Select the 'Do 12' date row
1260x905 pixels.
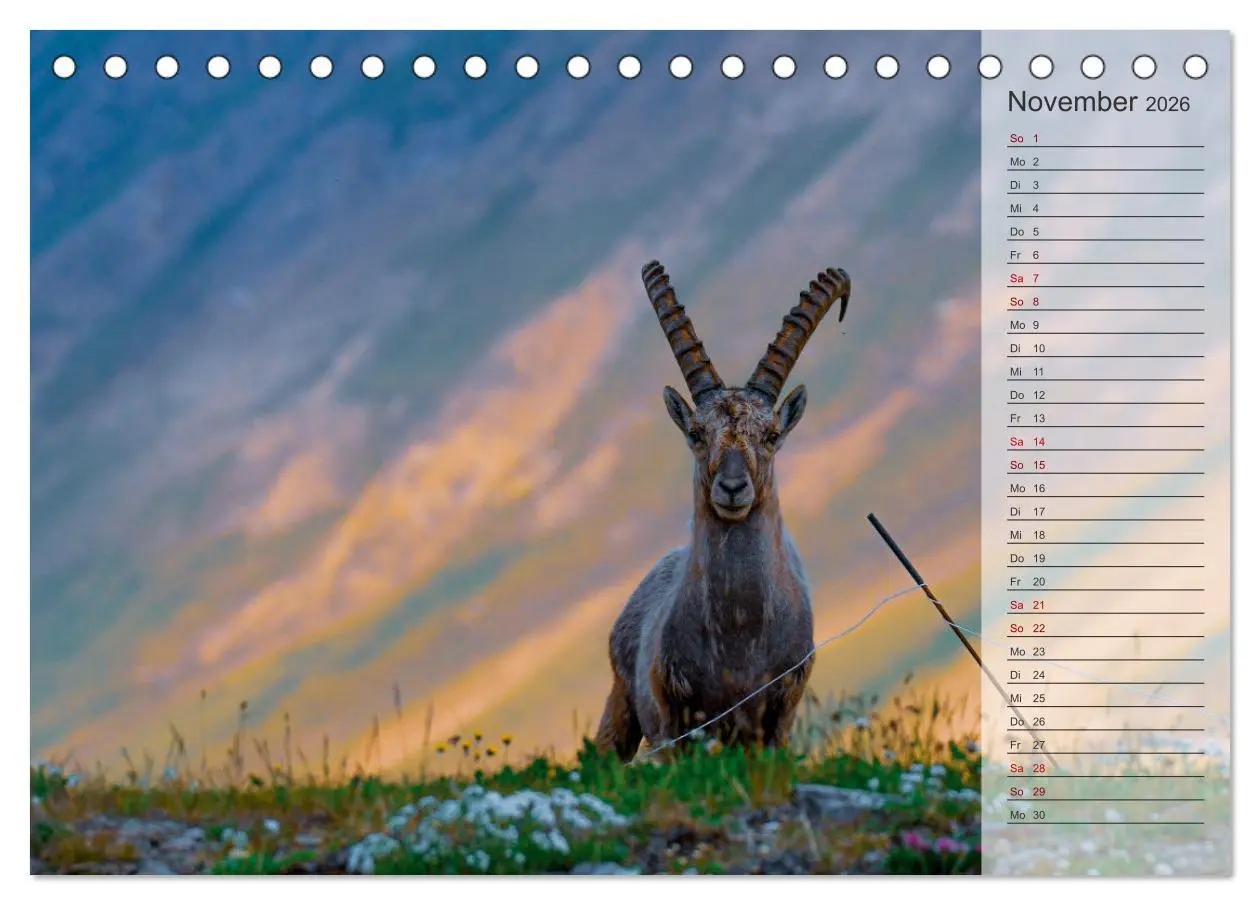[1105, 395]
